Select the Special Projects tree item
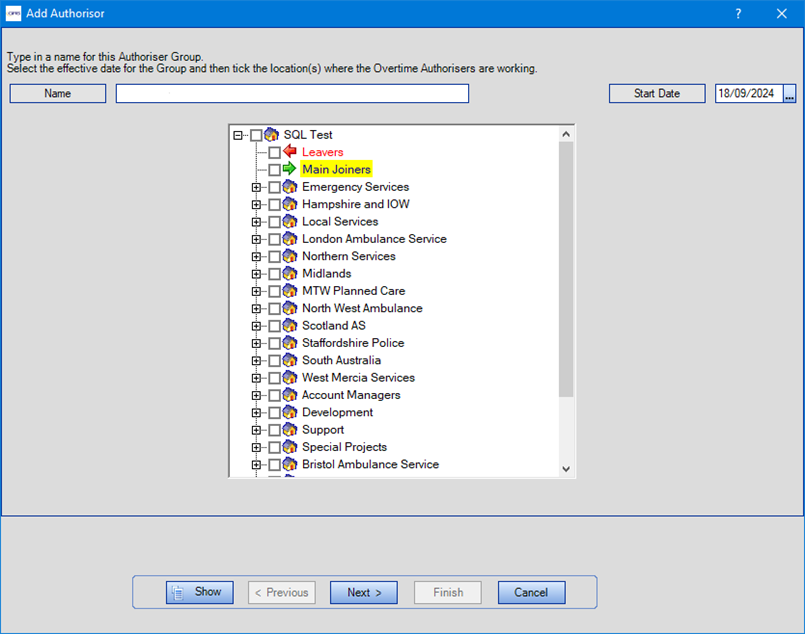 [344, 447]
